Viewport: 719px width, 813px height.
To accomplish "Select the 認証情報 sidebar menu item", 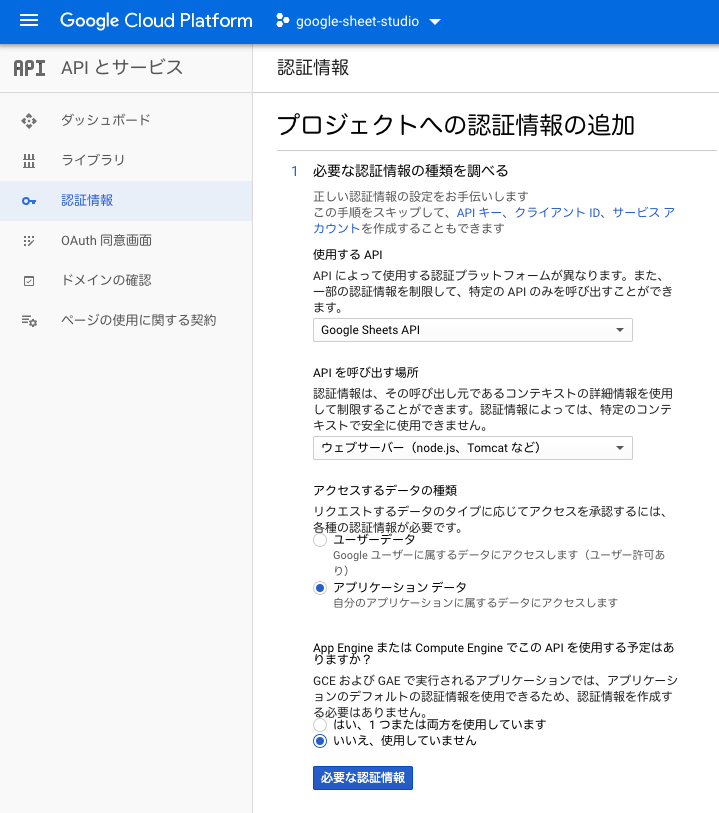I will [126, 201].
